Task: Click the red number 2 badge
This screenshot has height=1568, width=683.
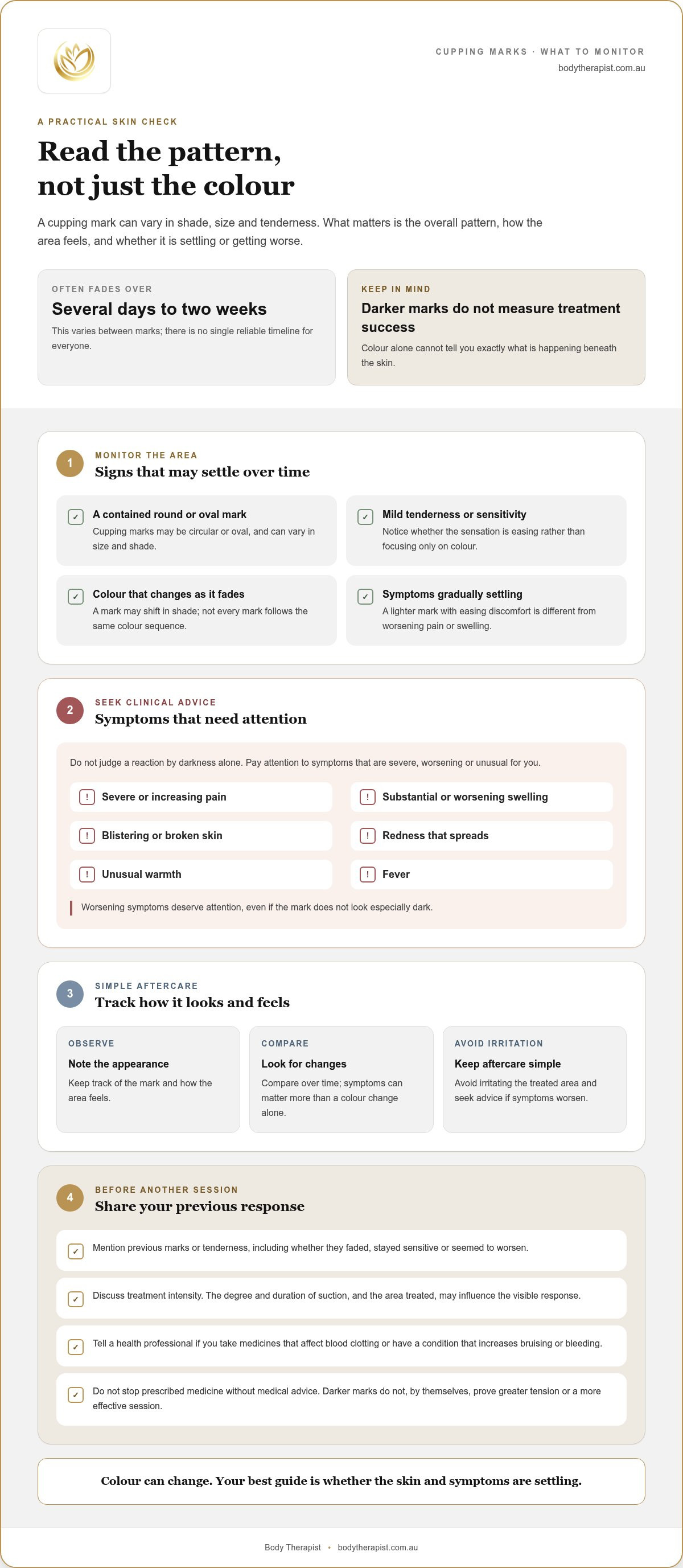Action: click(x=70, y=711)
